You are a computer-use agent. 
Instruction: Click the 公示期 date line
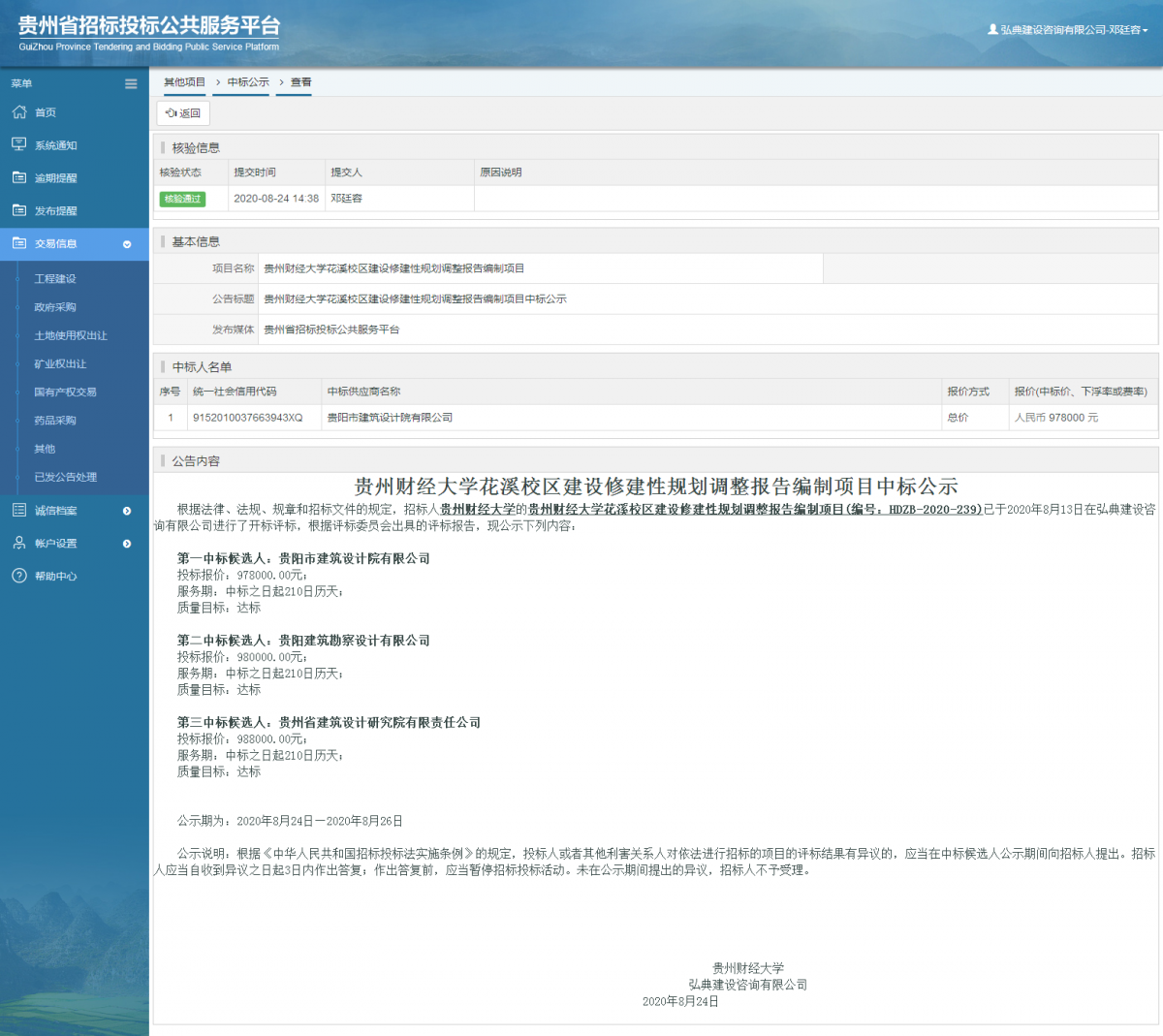pos(290,821)
